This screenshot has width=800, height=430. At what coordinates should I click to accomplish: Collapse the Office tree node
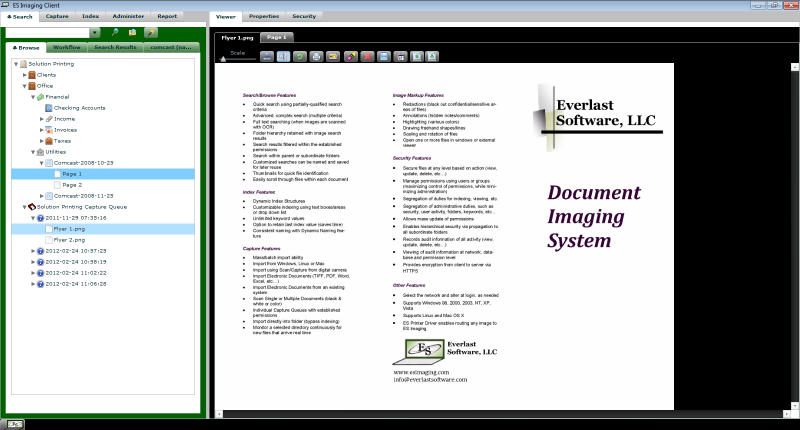point(24,86)
